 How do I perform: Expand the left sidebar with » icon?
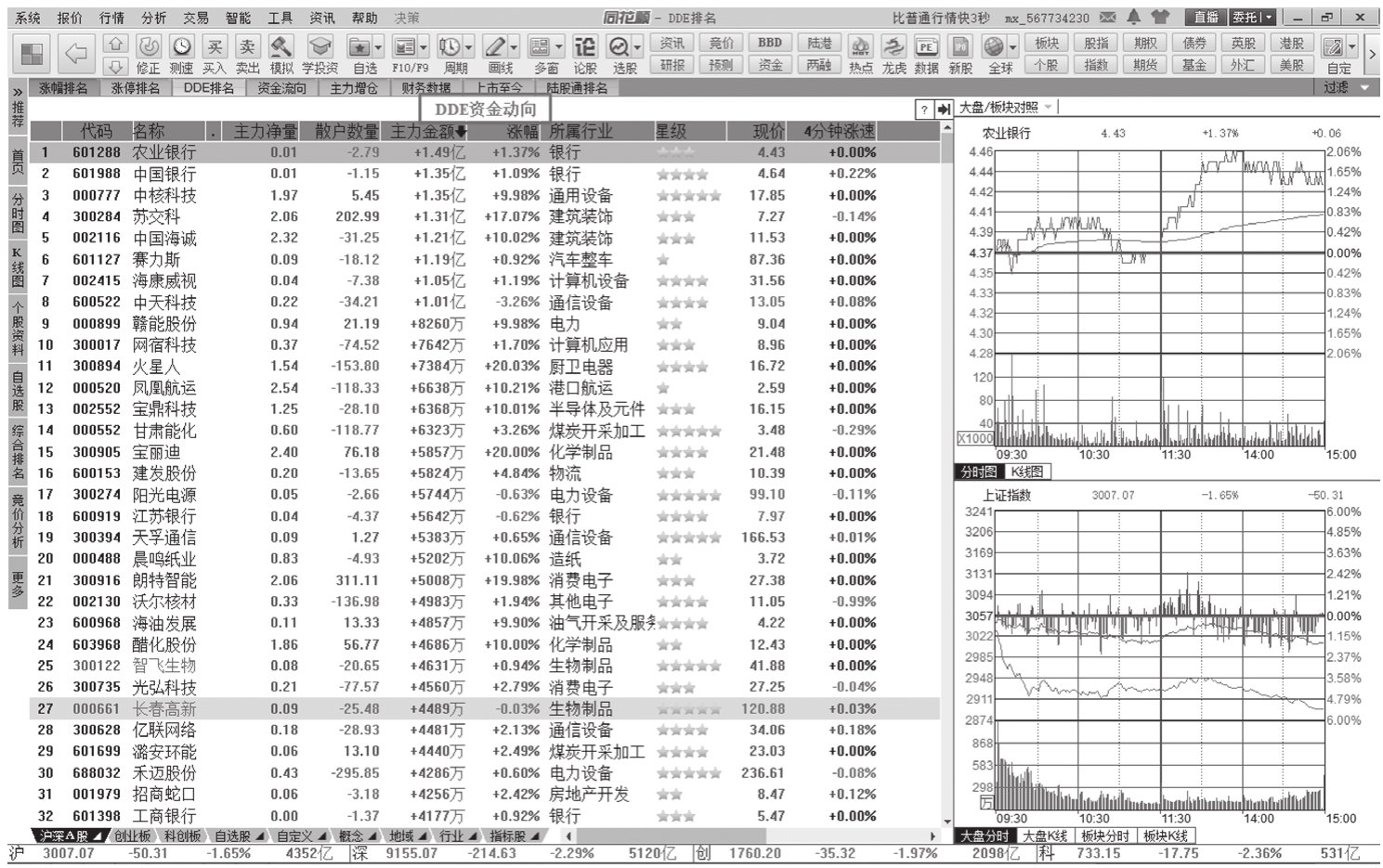click(17, 92)
